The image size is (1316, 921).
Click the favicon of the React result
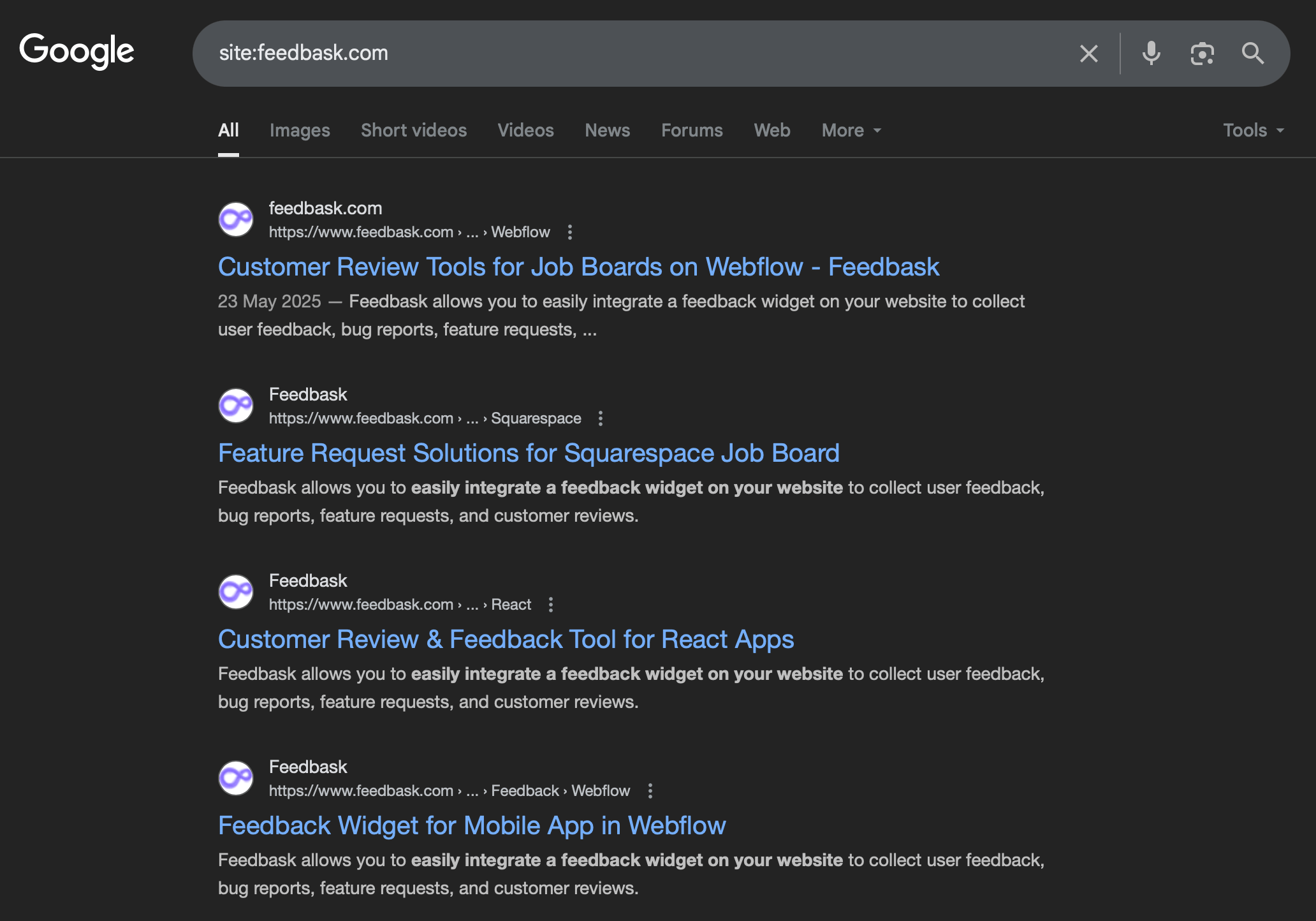(x=236, y=592)
